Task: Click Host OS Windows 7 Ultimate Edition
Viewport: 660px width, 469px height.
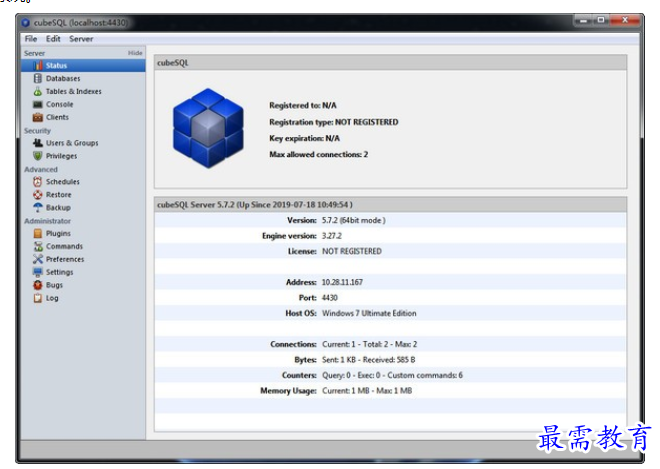Action: pyautogui.click(x=369, y=313)
